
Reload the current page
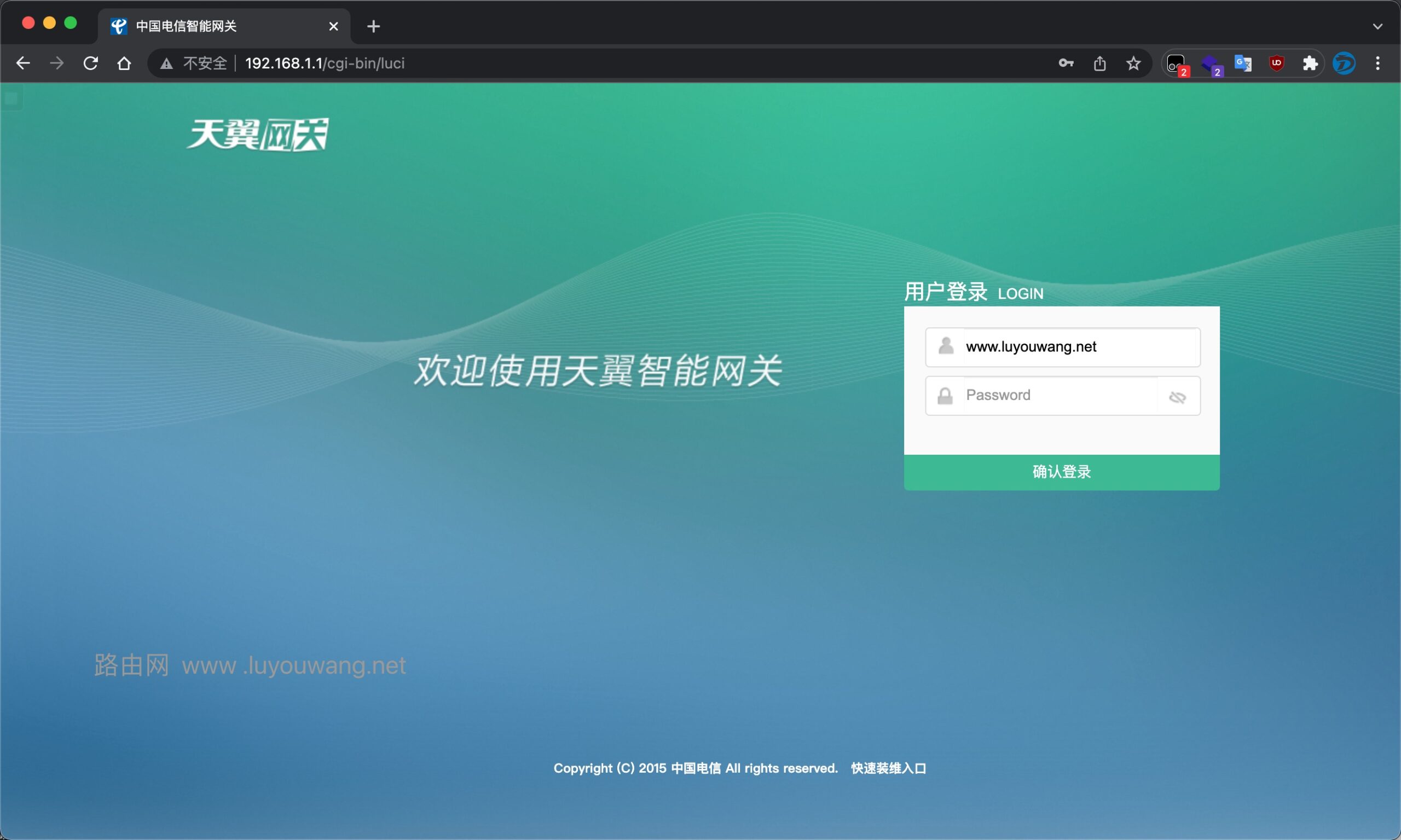click(x=90, y=63)
